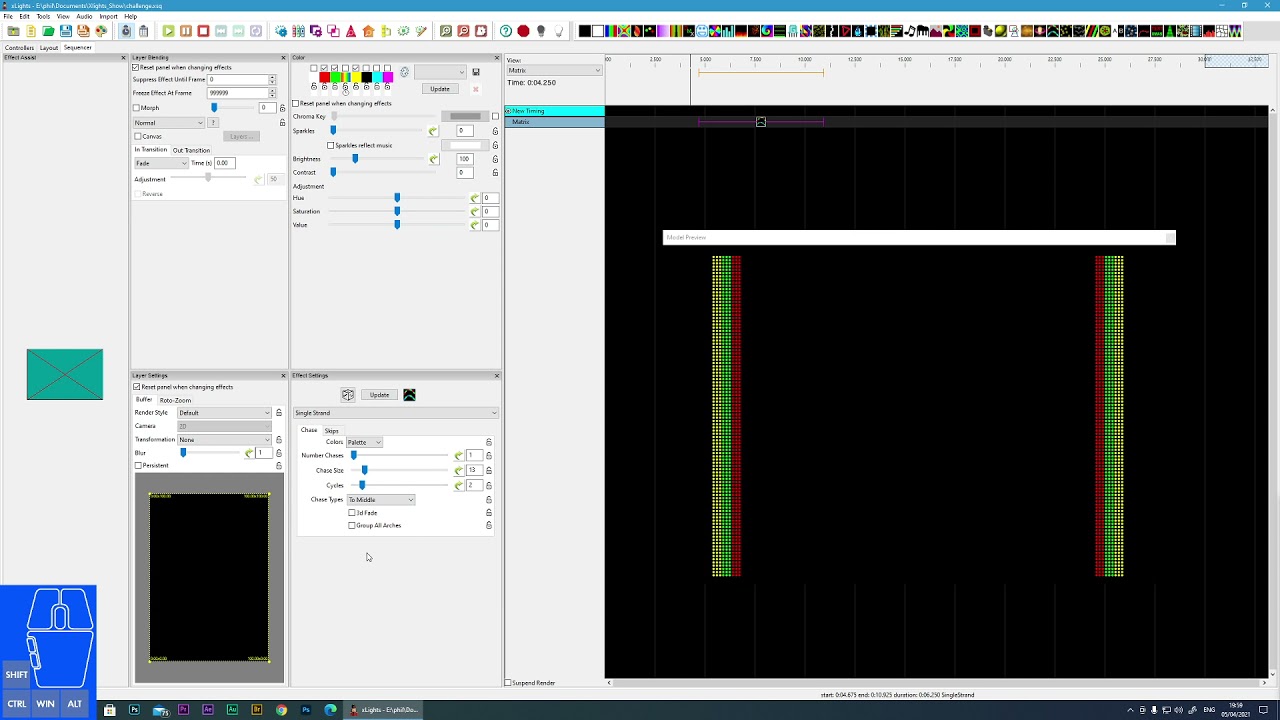This screenshot has width=1280, height=720.
Task: Click the dark light bulb toolbar icon
Action: click(541, 31)
